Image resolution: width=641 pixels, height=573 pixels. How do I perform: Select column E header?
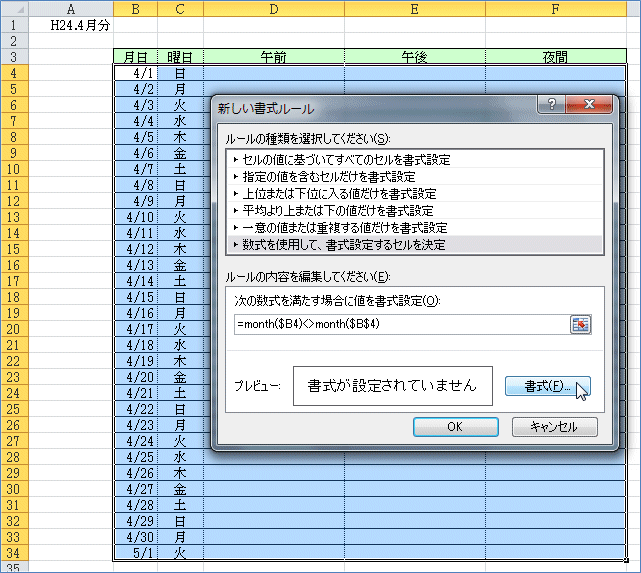point(415,9)
